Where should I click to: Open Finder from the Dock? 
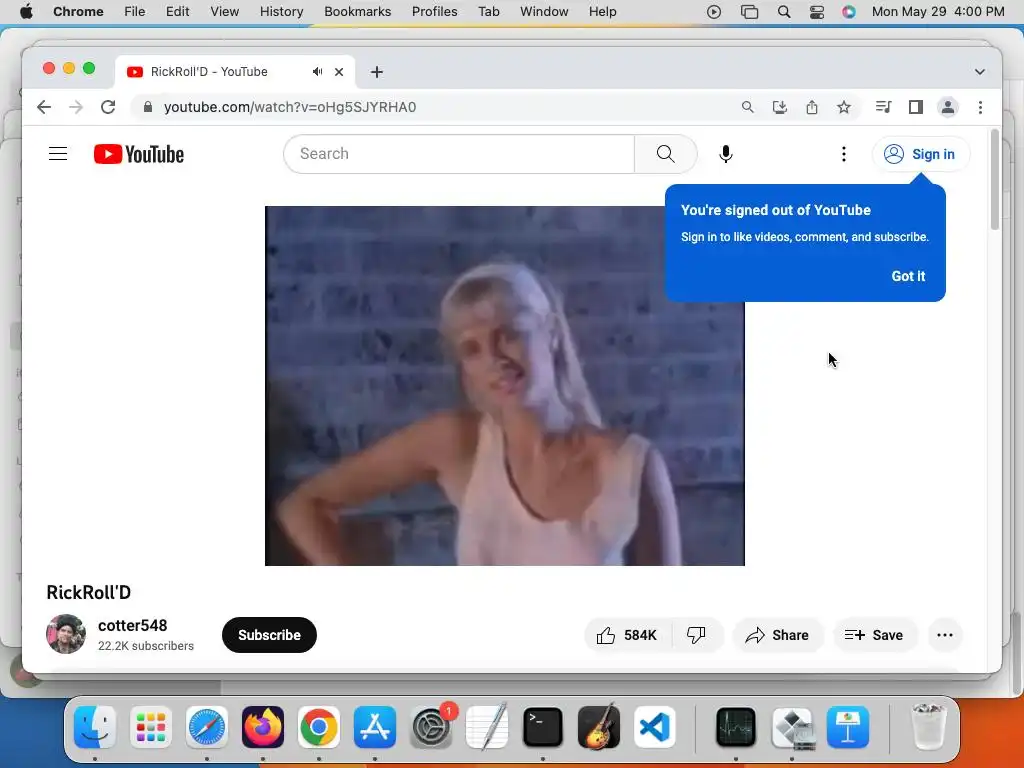95,727
